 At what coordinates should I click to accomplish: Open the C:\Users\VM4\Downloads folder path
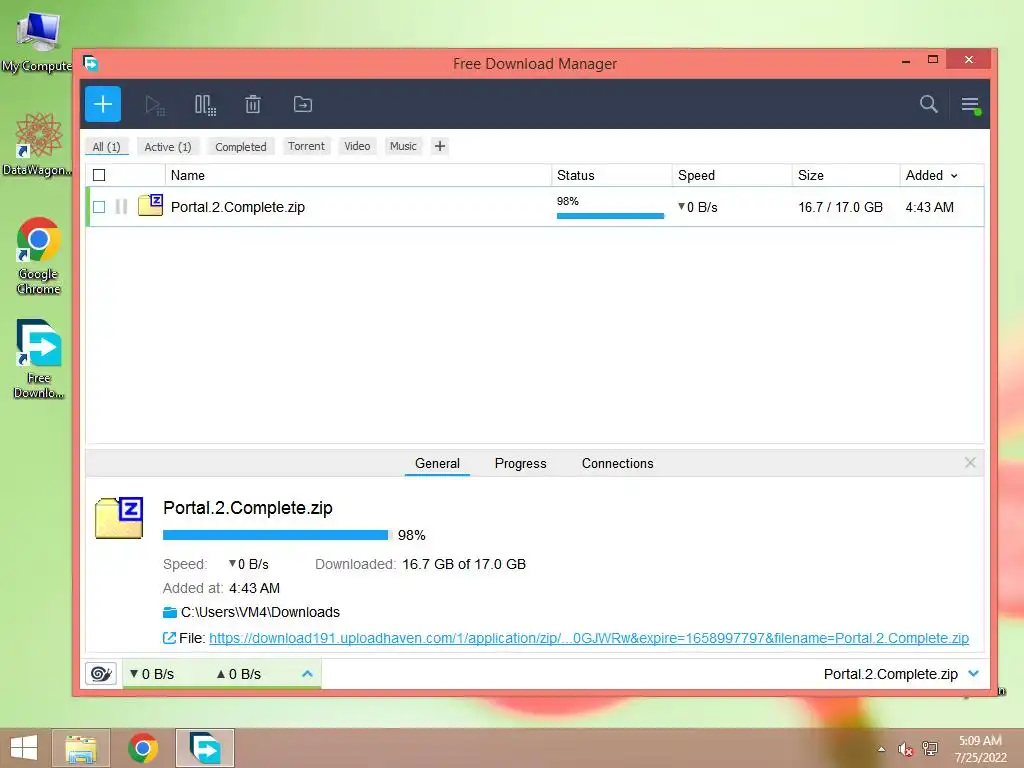point(260,612)
